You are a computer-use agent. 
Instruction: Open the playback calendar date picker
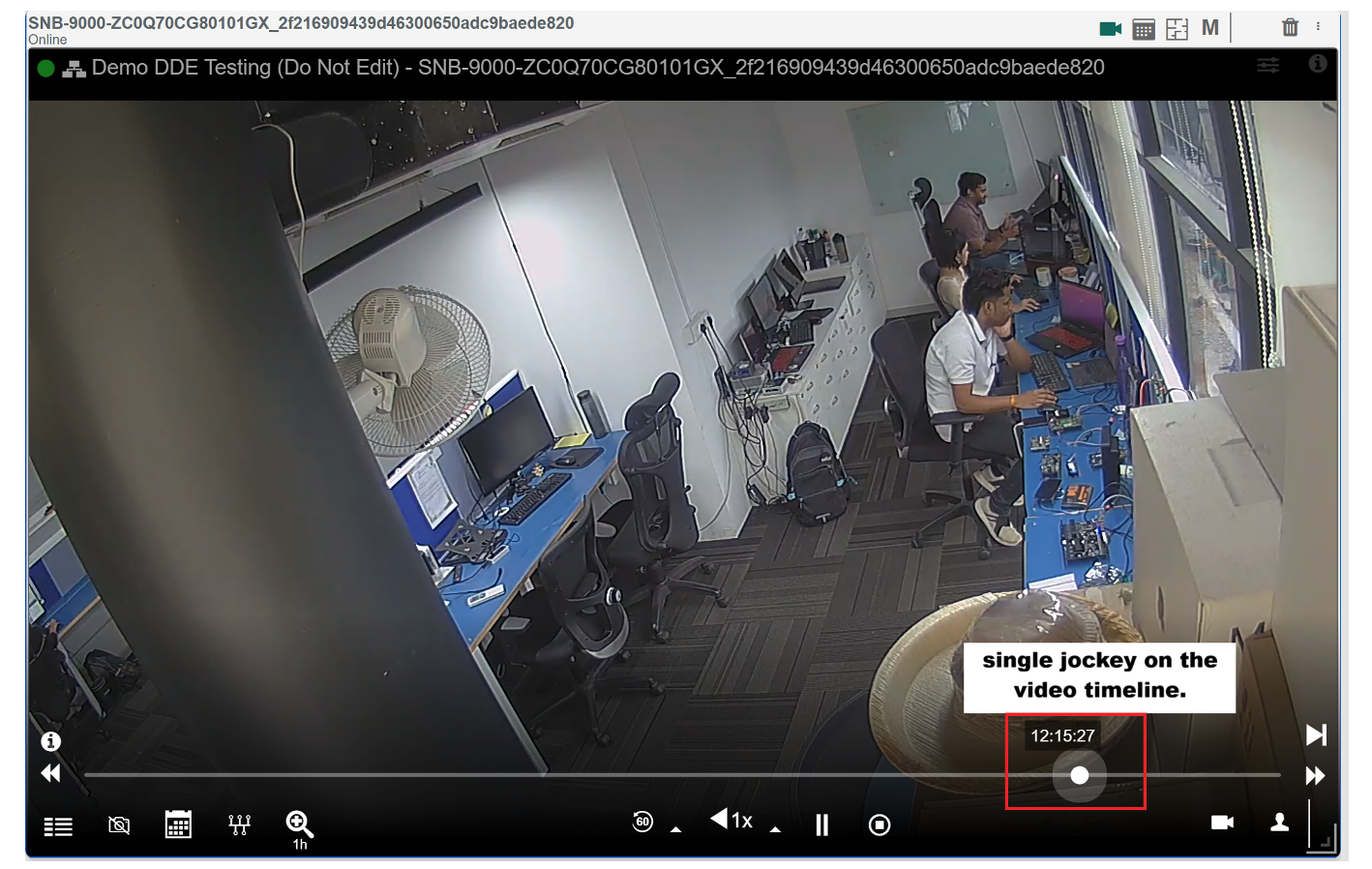(x=178, y=824)
